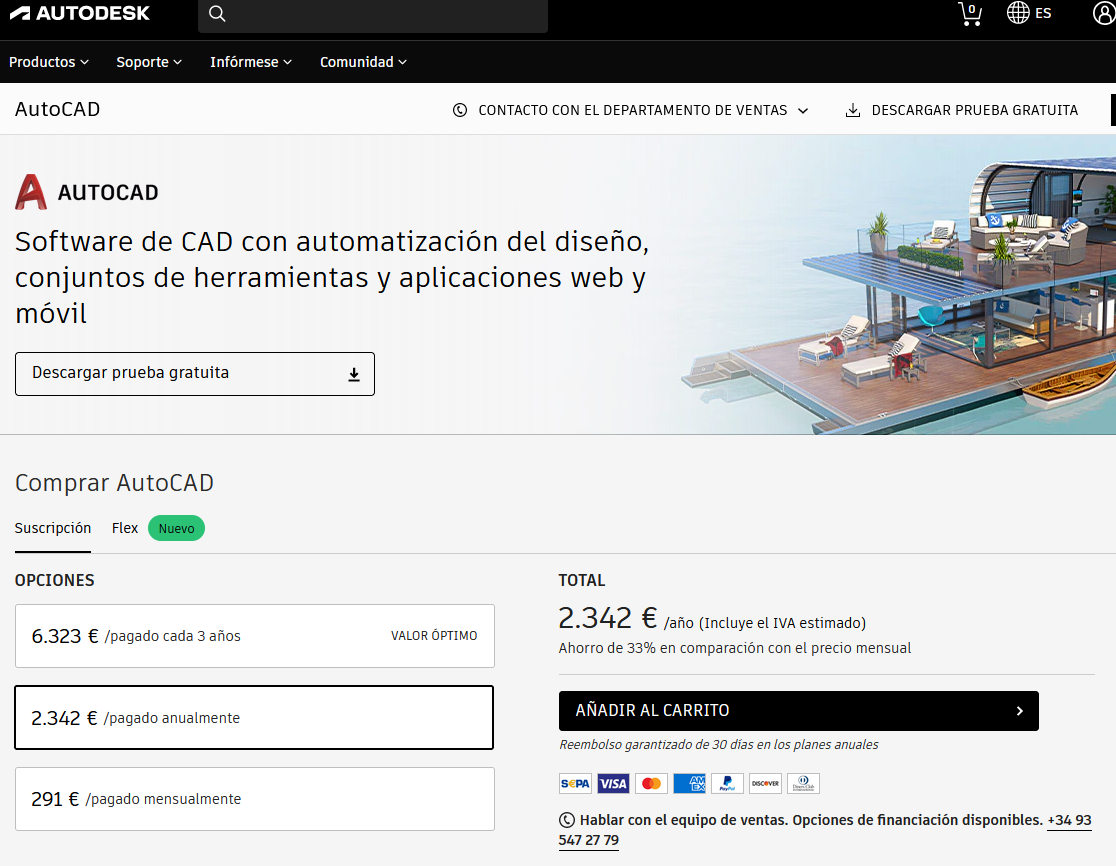Click the red AutoCAD product logo
The height and width of the screenshot is (866, 1116).
point(31,192)
